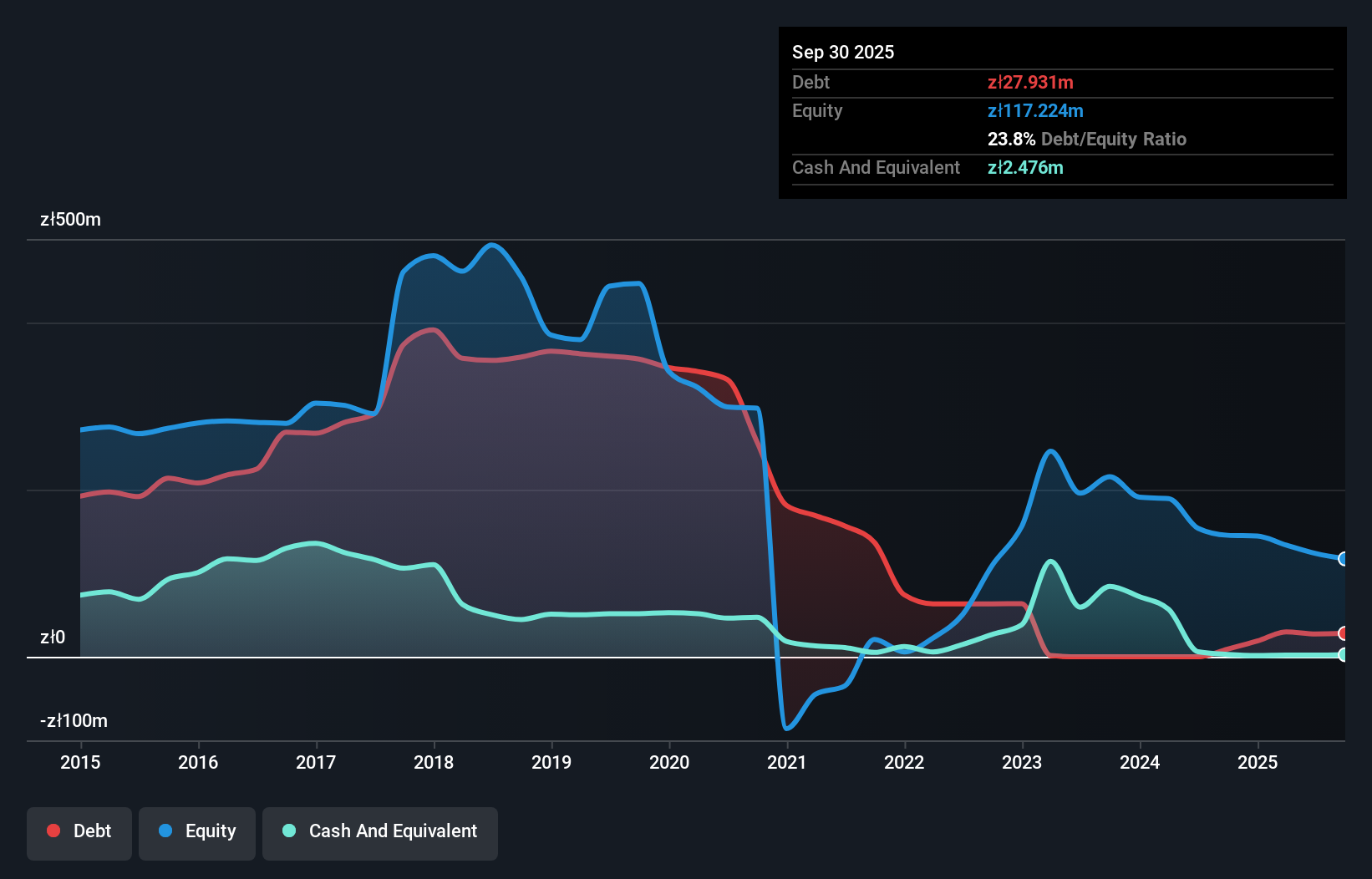Toggle visibility of the Cash And Equivalent series
The width and height of the screenshot is (1372, 879).
379,831
